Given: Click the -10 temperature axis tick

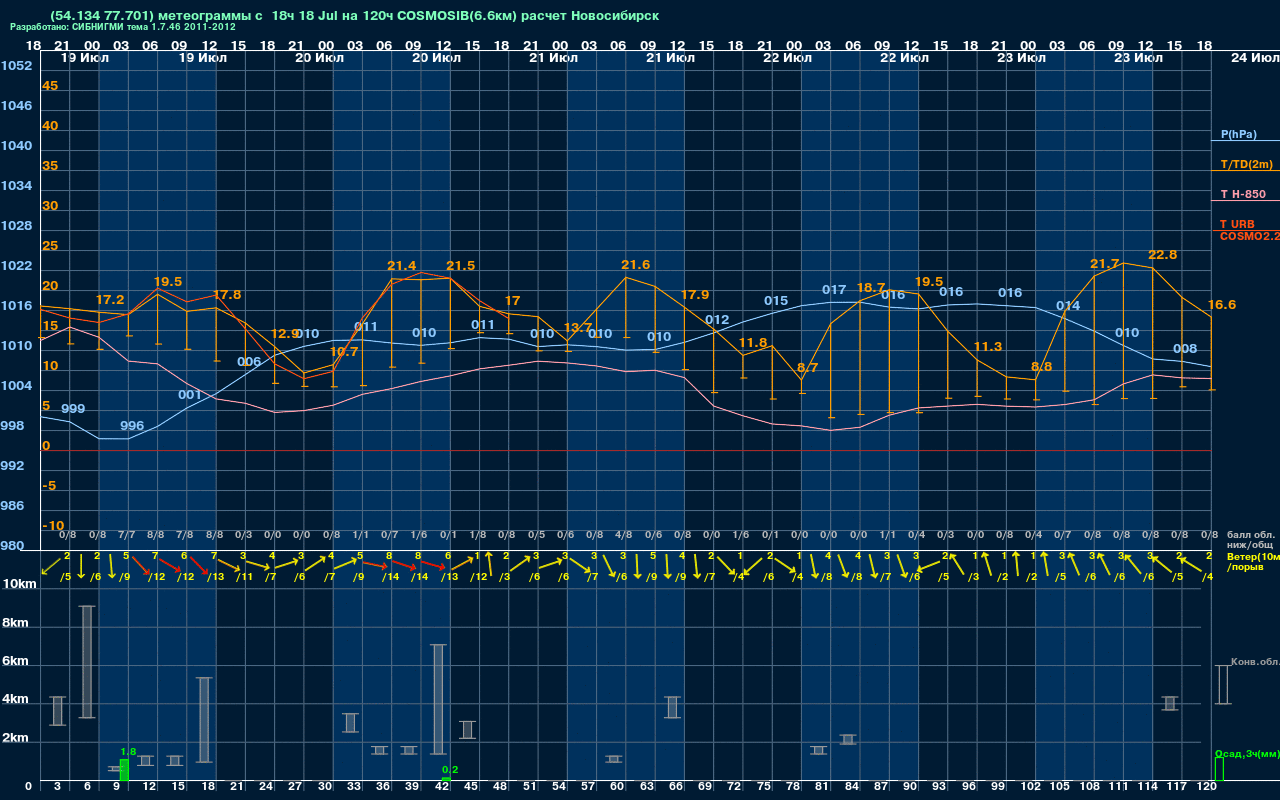Looking at the screenshot, I should [54, 526].
